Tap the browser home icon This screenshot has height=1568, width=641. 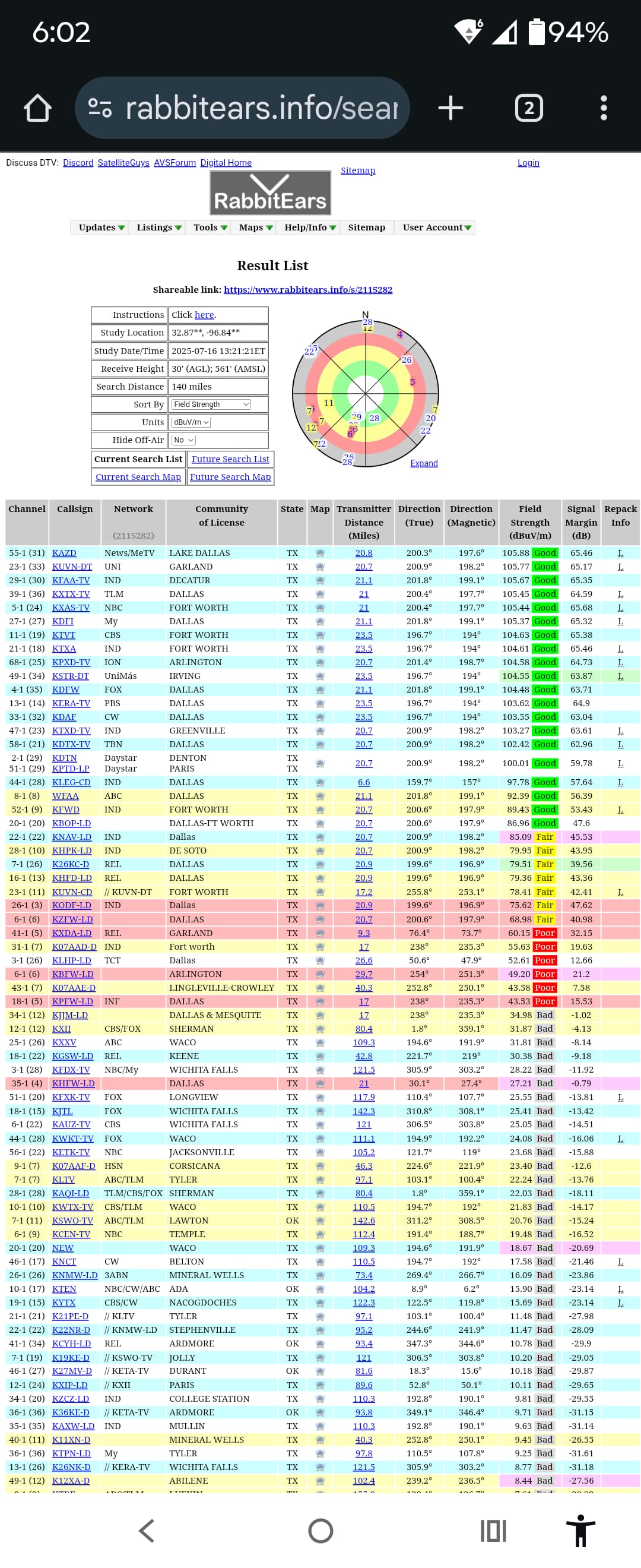(38, 108)
